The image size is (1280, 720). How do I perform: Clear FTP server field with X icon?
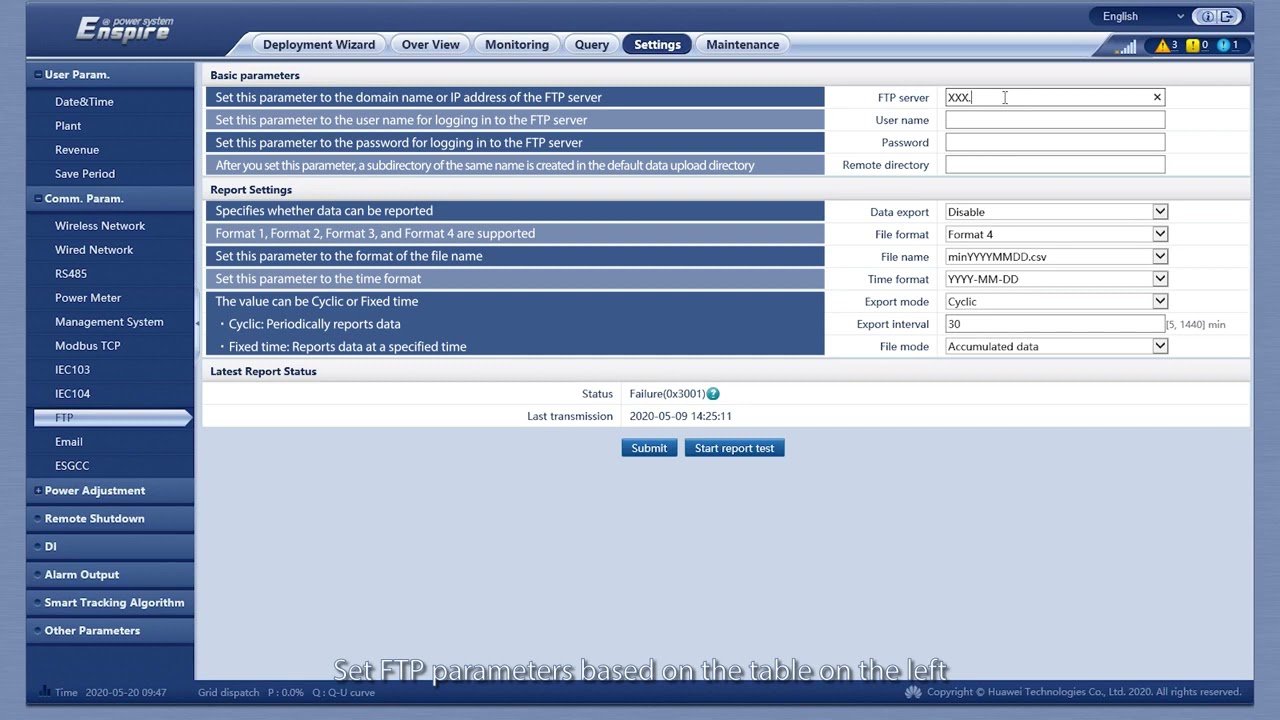pos(1157,97)
